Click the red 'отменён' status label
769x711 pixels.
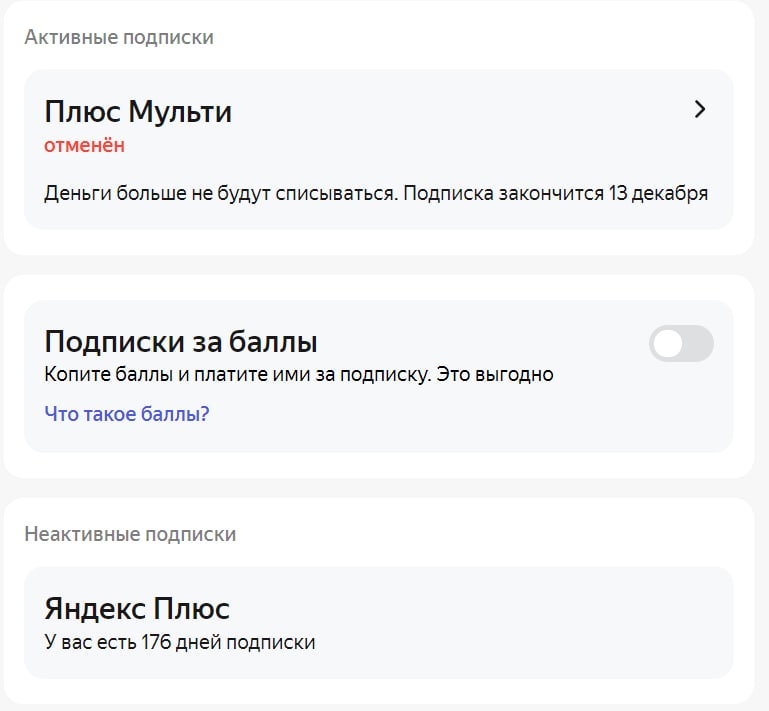pos(85,145)
